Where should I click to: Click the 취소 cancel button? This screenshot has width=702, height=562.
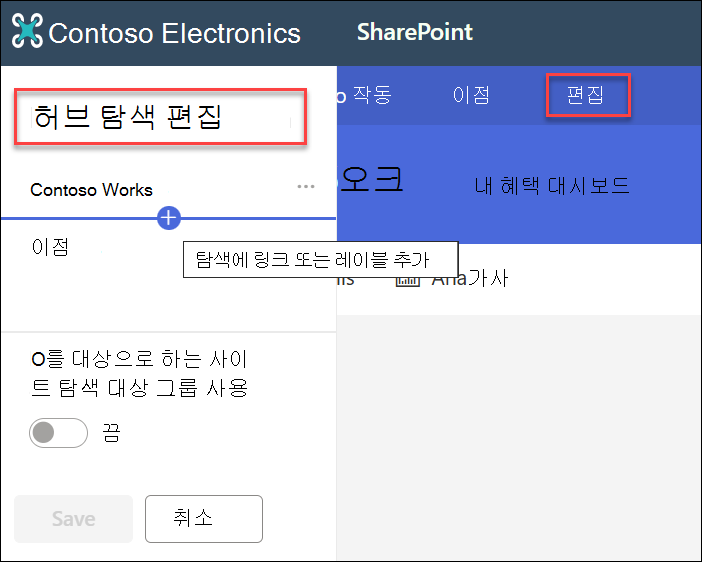204,519
